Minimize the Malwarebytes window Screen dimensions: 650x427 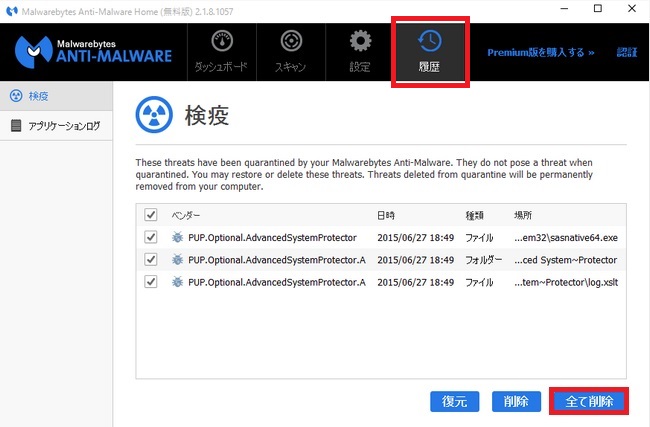[564, 8]
